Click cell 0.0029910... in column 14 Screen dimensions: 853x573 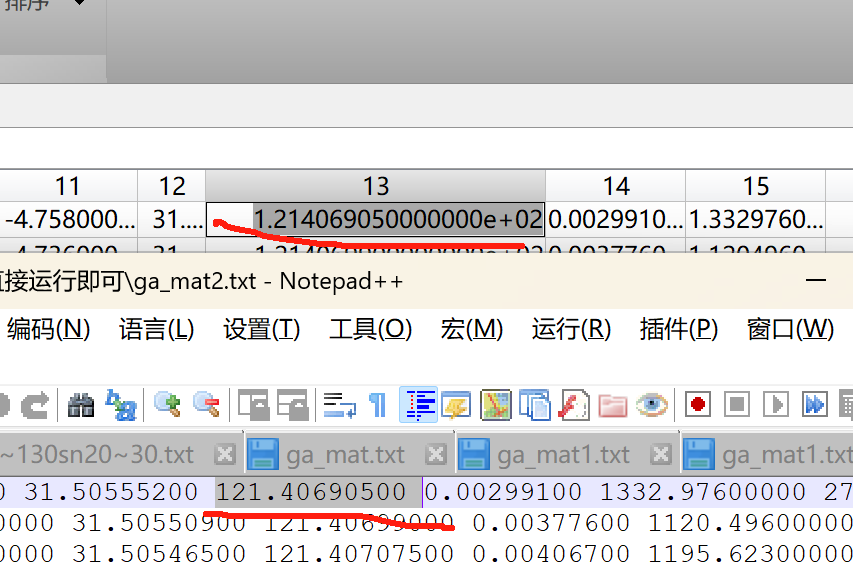tap(615, 219)
